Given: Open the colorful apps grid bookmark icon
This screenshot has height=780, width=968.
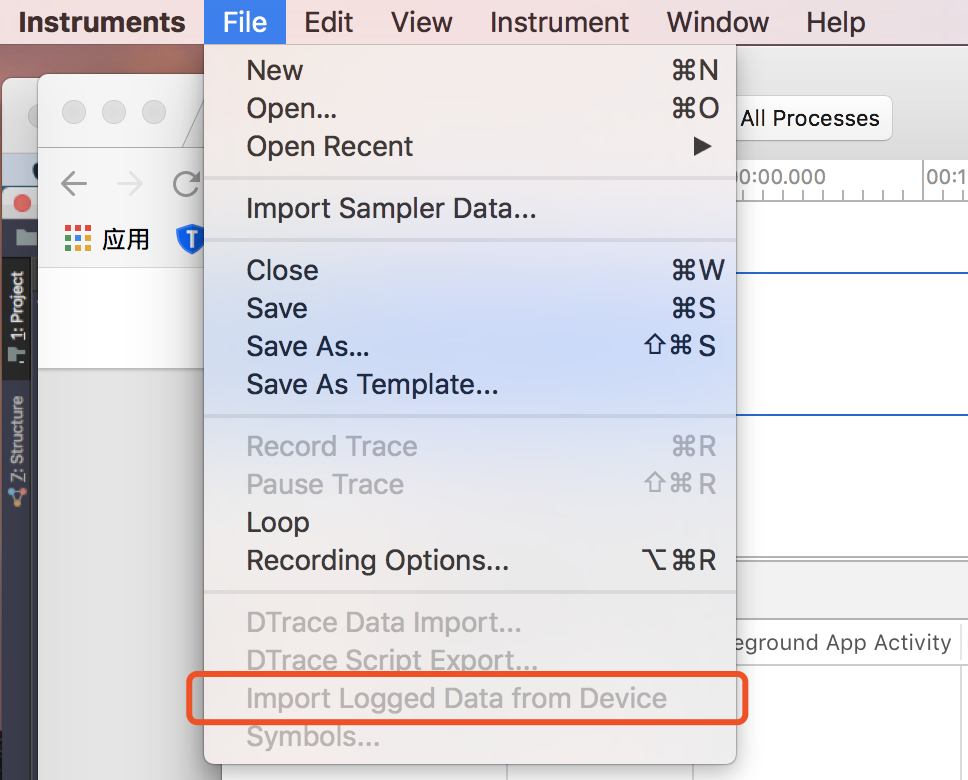Looking at the screenshot, I should click(78, 238).
